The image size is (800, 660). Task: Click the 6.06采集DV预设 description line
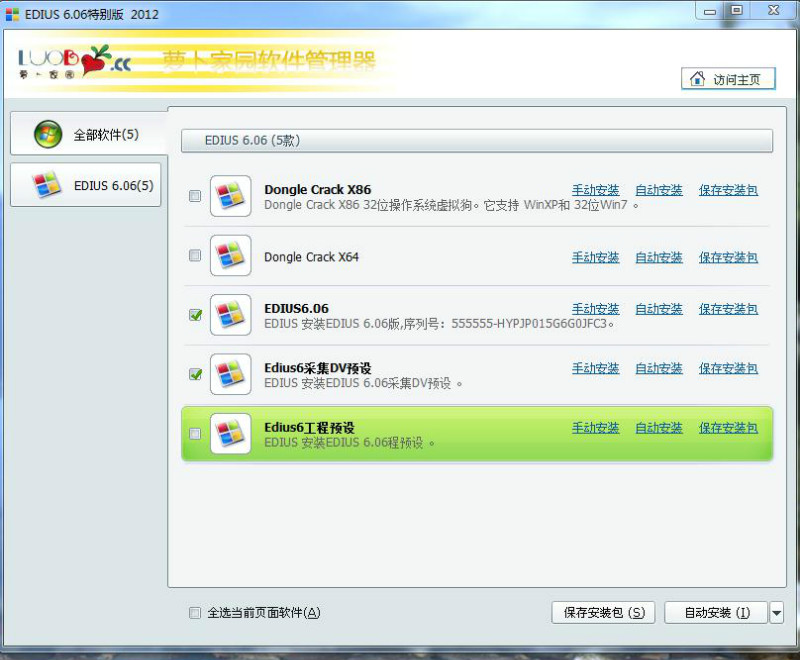click(363, 383)
